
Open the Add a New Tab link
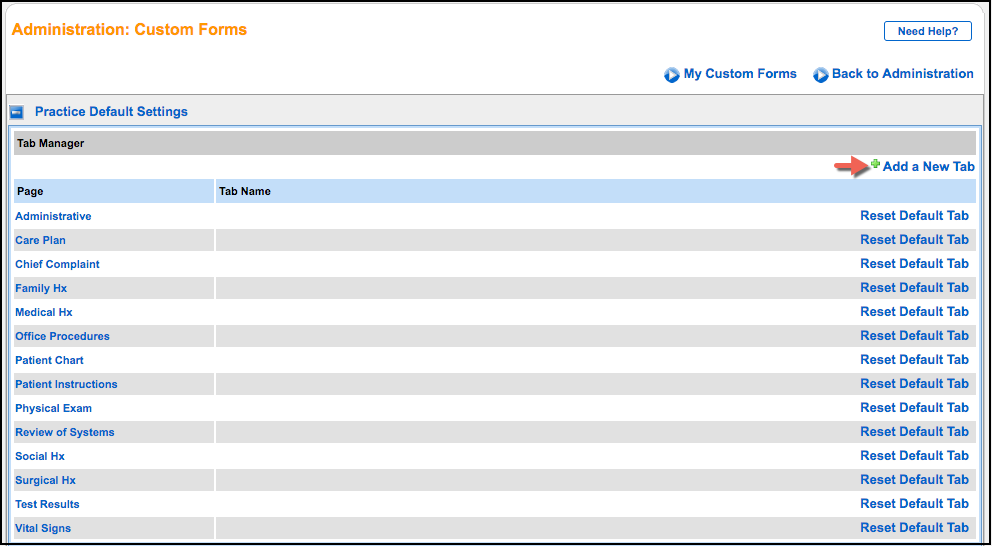point(928,167)
